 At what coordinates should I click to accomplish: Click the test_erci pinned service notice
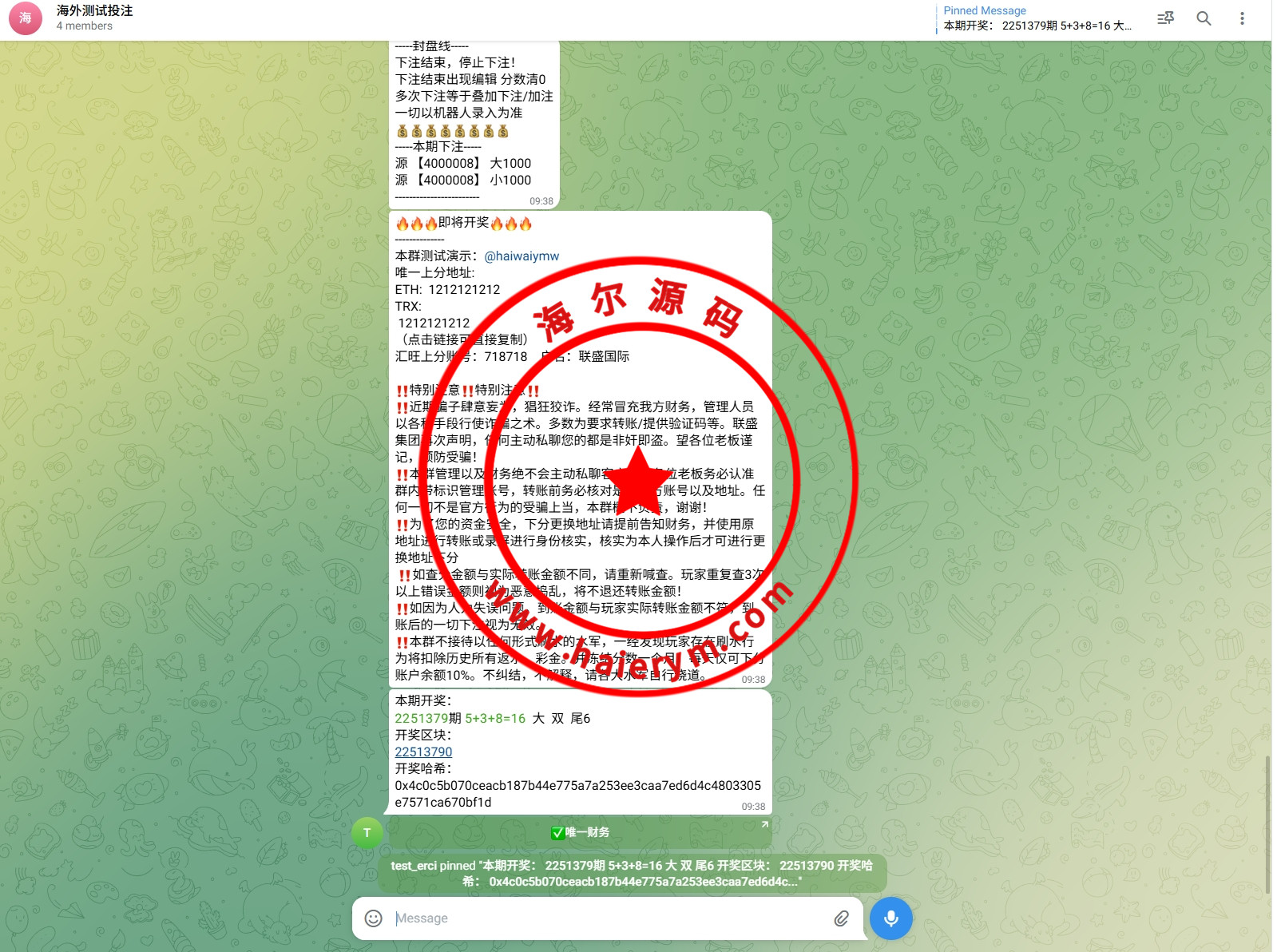pos(632,874)
